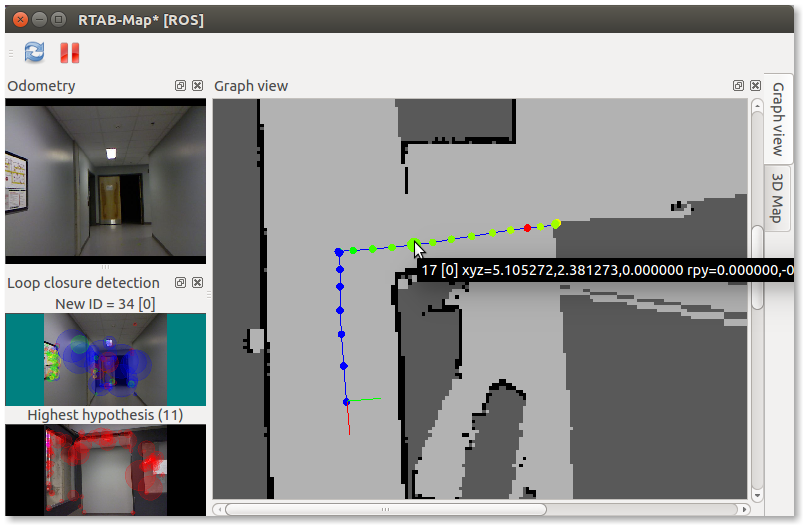Click the Odometry camera image
Viewport: 803px width, 525px height.
coord(105,180)
